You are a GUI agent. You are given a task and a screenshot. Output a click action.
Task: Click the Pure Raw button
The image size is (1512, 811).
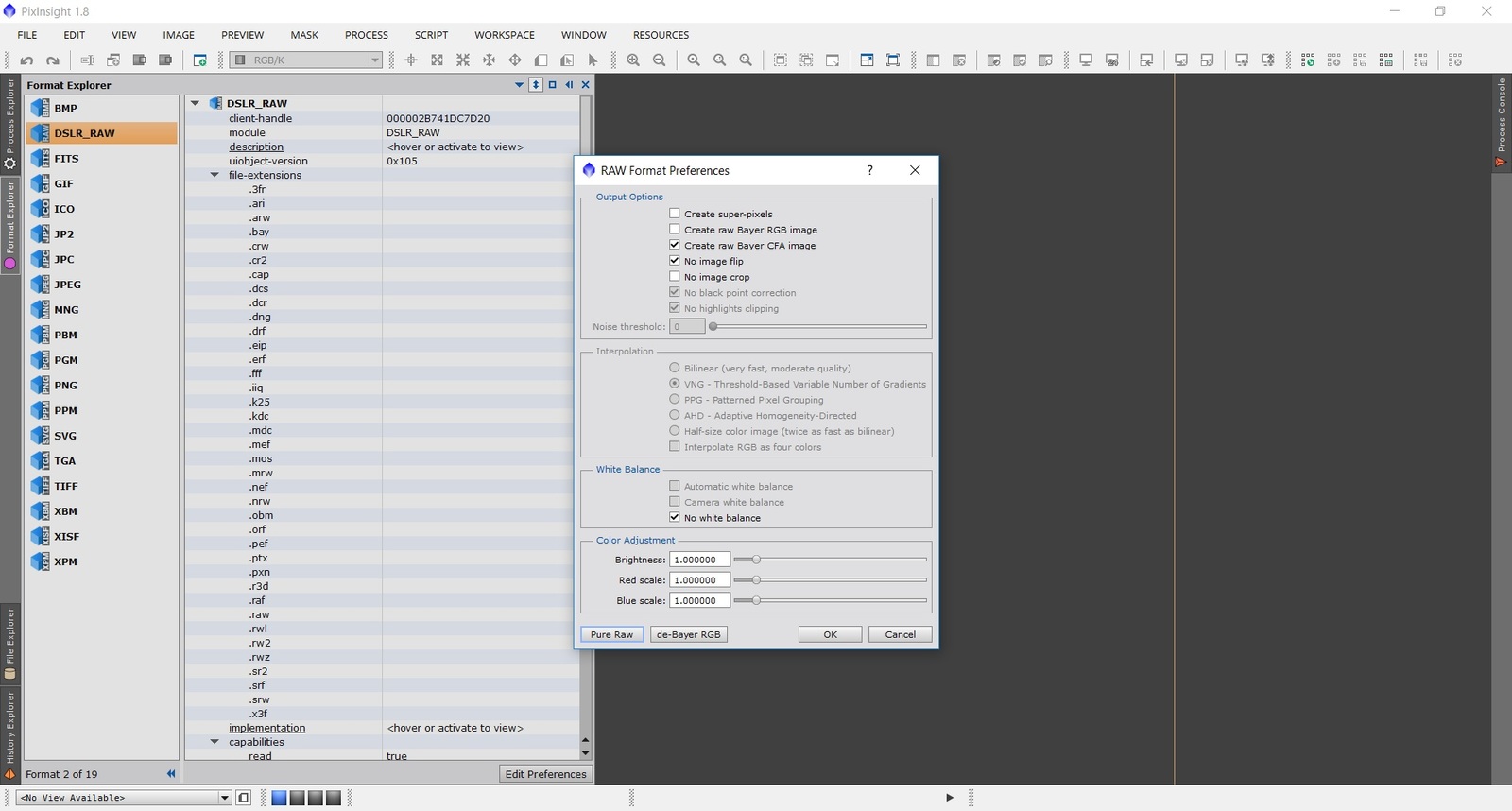(612, 634)
